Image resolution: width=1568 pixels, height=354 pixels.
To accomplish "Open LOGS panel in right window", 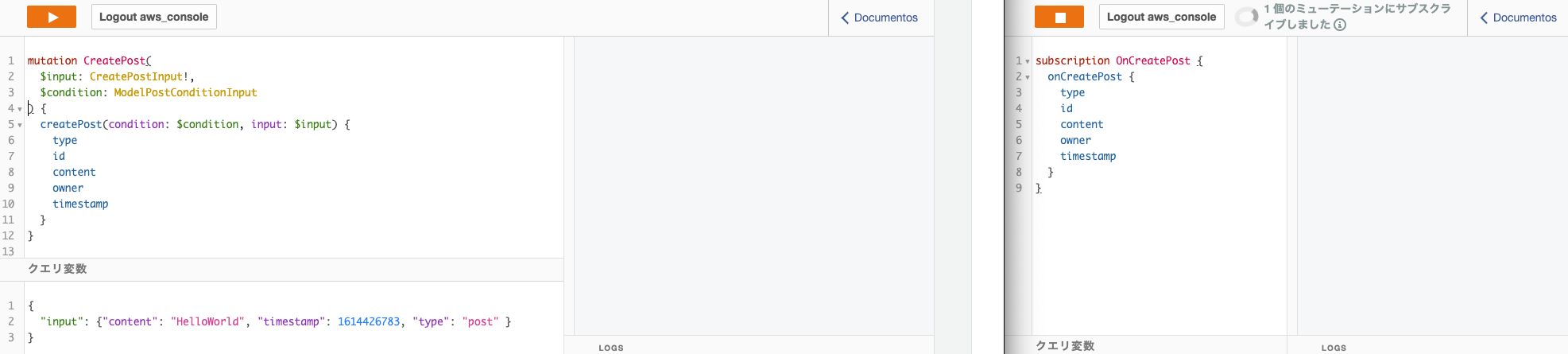I will click(x=1334, y=348).
